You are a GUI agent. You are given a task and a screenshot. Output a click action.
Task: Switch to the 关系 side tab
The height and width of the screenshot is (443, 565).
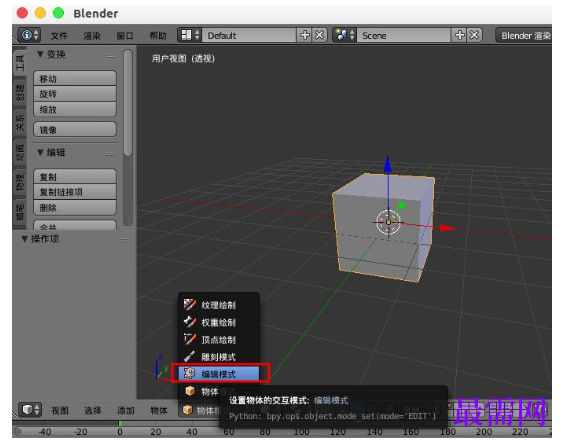tap(20, 122)
